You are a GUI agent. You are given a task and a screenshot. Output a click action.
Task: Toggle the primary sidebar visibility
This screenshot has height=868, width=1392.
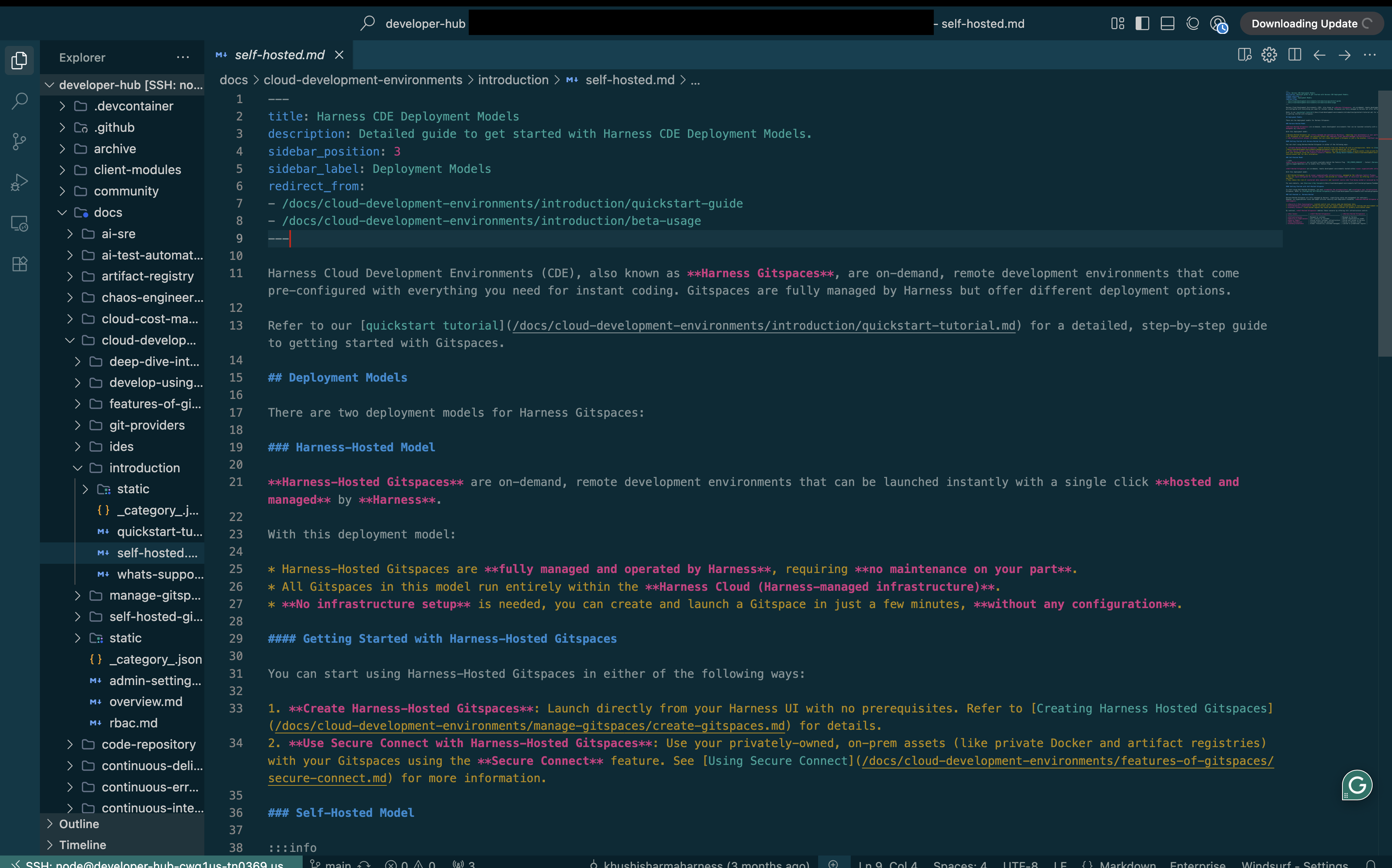click(x=1142, y=23)
